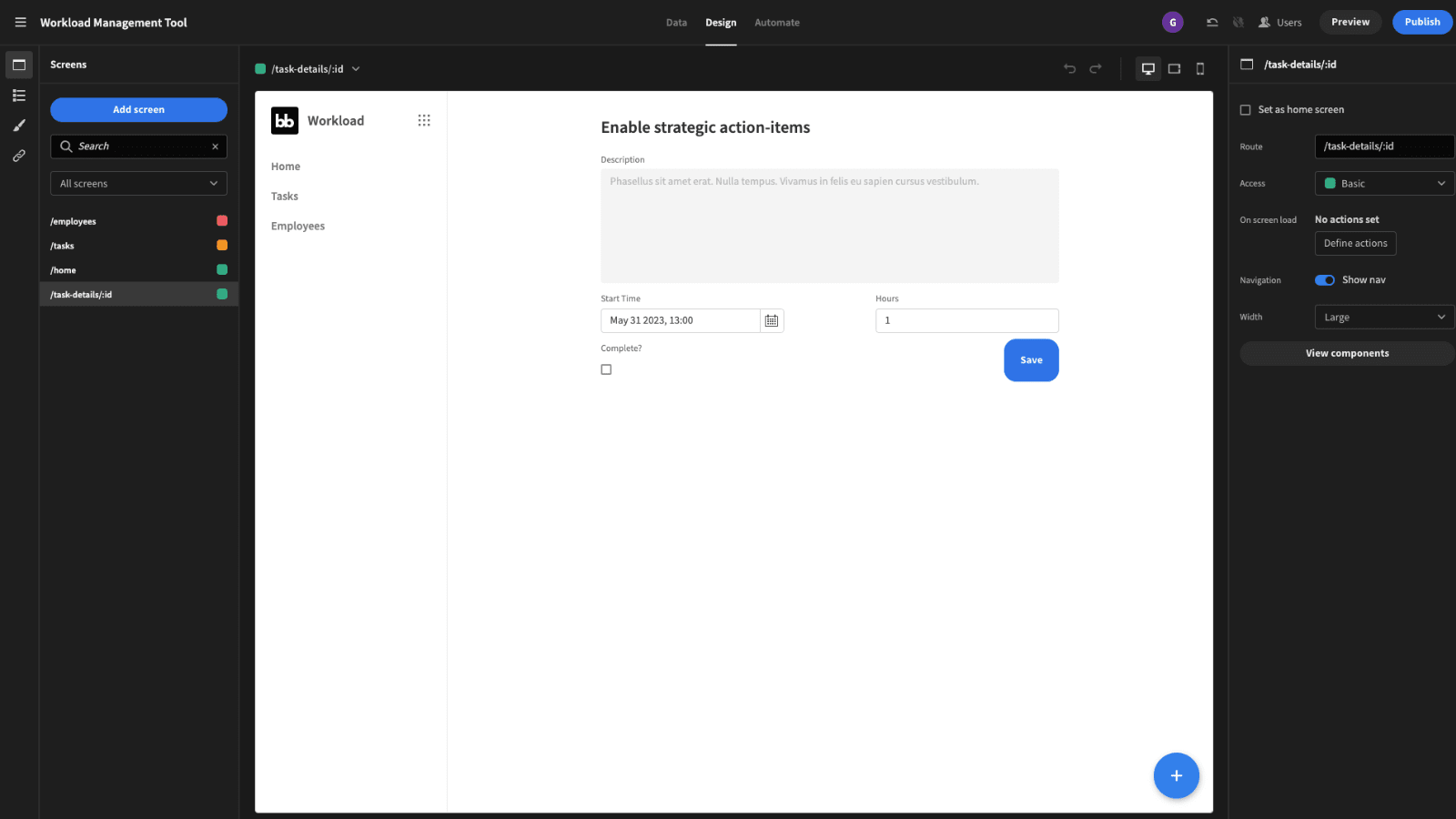Click the Start Time date field
The image size is (1456, 819).
pos(680,320)
